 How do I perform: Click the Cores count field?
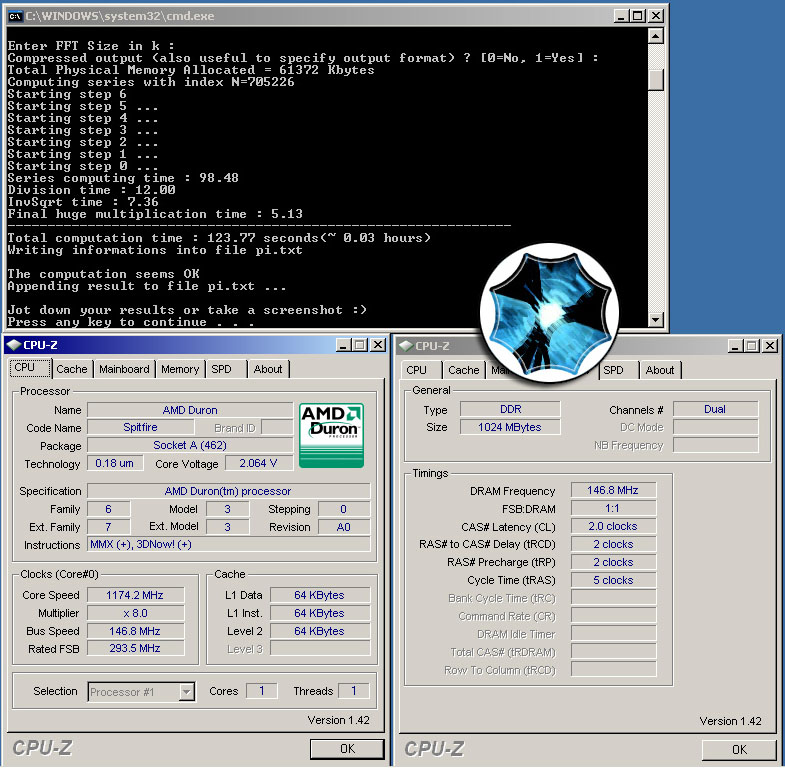(x=261, y=691)
